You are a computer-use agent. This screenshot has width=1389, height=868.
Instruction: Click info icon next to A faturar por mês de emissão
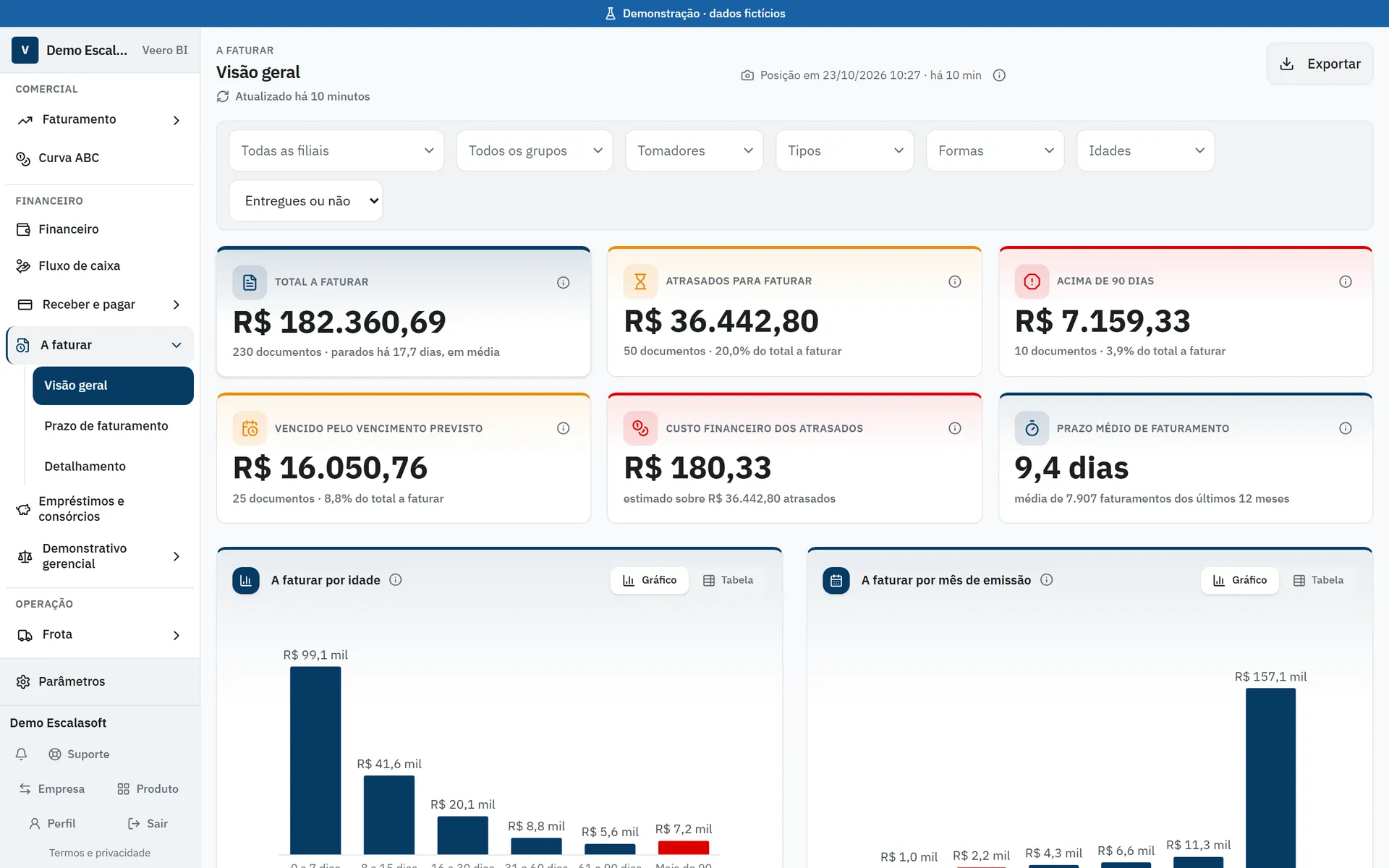pos(1046,579)
